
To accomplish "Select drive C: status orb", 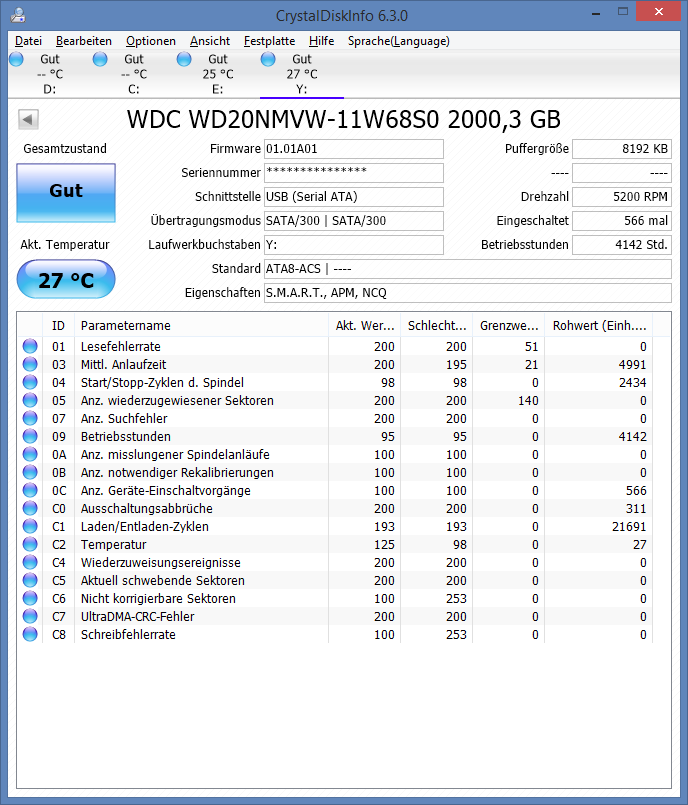I will point(100,60).
